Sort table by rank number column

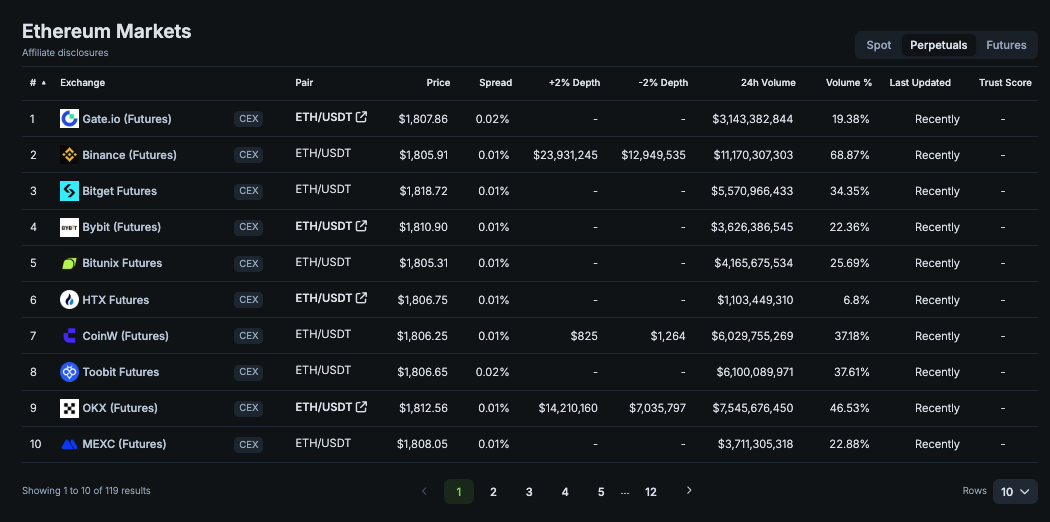[36, 83]
